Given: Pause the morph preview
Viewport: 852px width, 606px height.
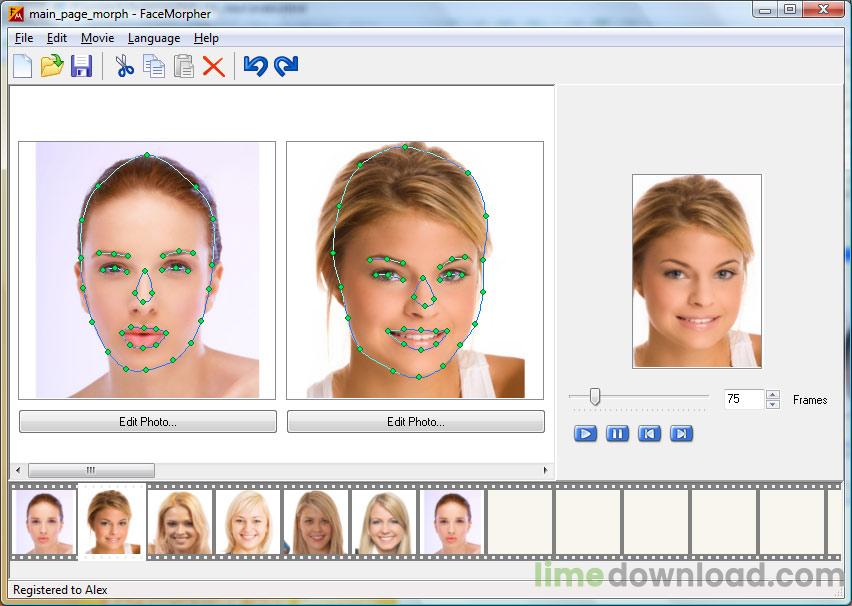Looking at the screenshot, I should click(x=618, y=434).
